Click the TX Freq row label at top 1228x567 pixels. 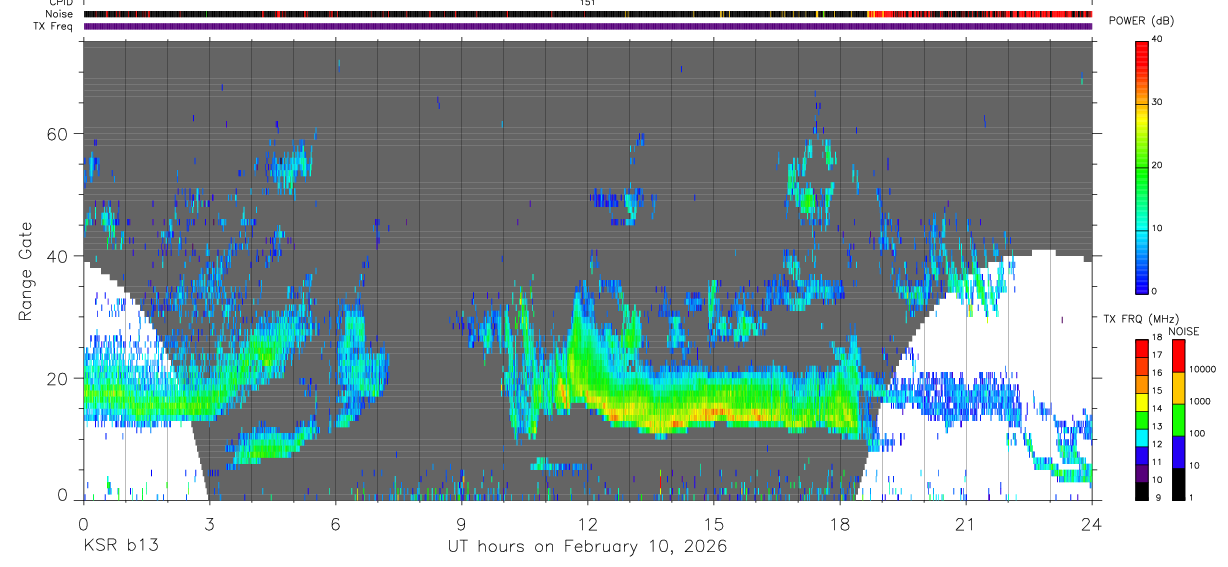(53, 25)
